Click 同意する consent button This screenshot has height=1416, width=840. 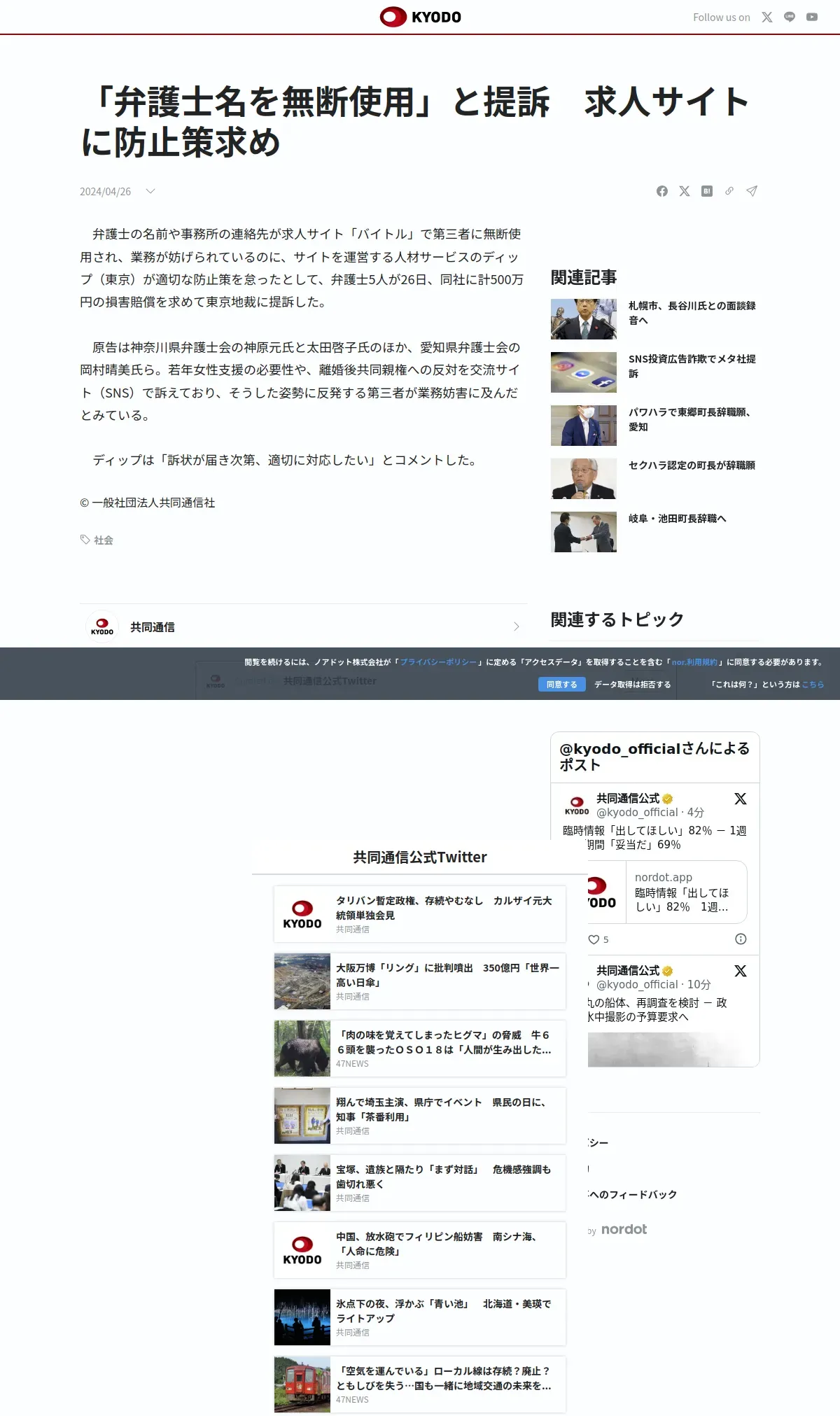[x=562, y=685]
